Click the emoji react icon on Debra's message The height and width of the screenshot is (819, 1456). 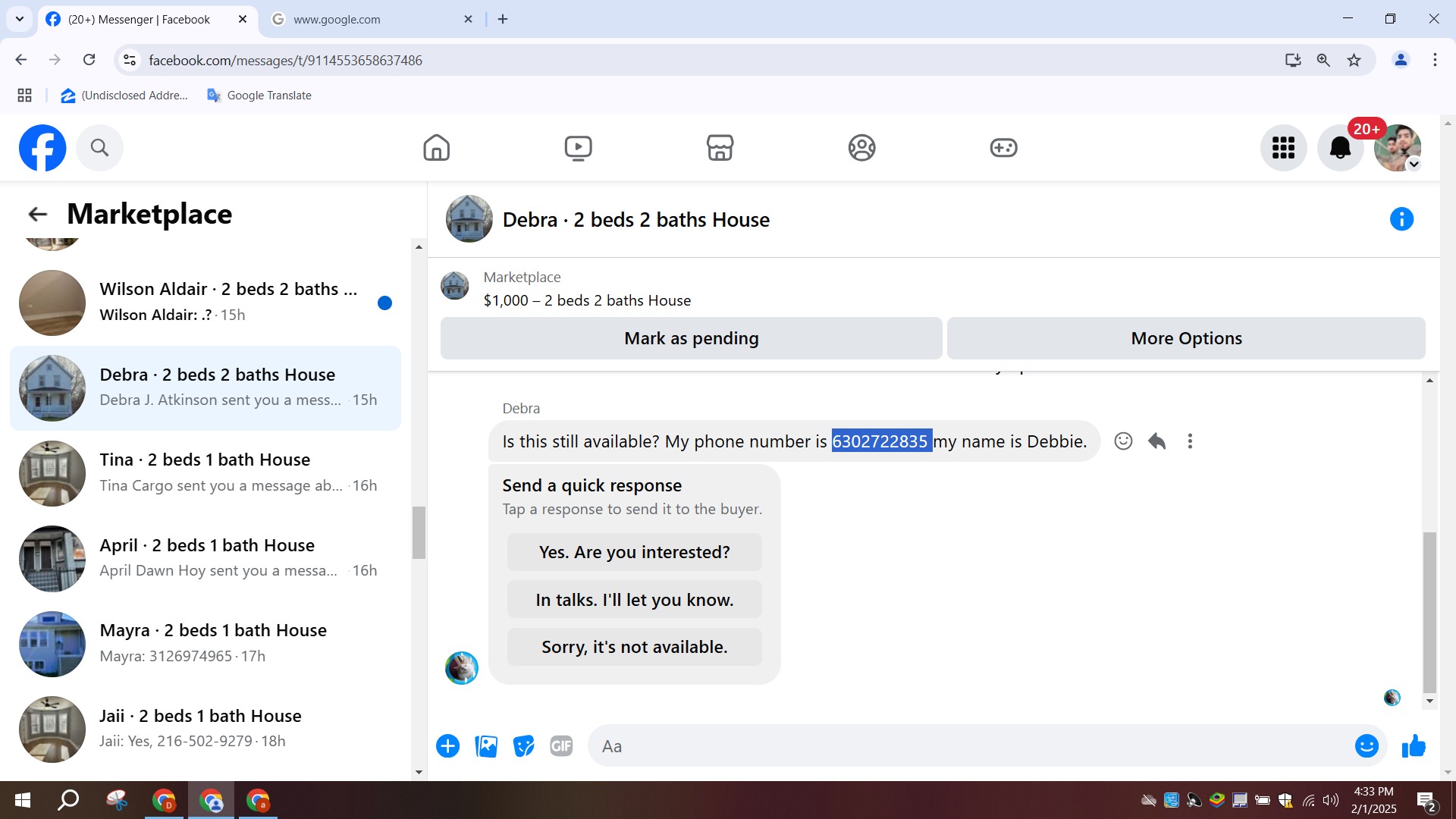point(1123,441)
